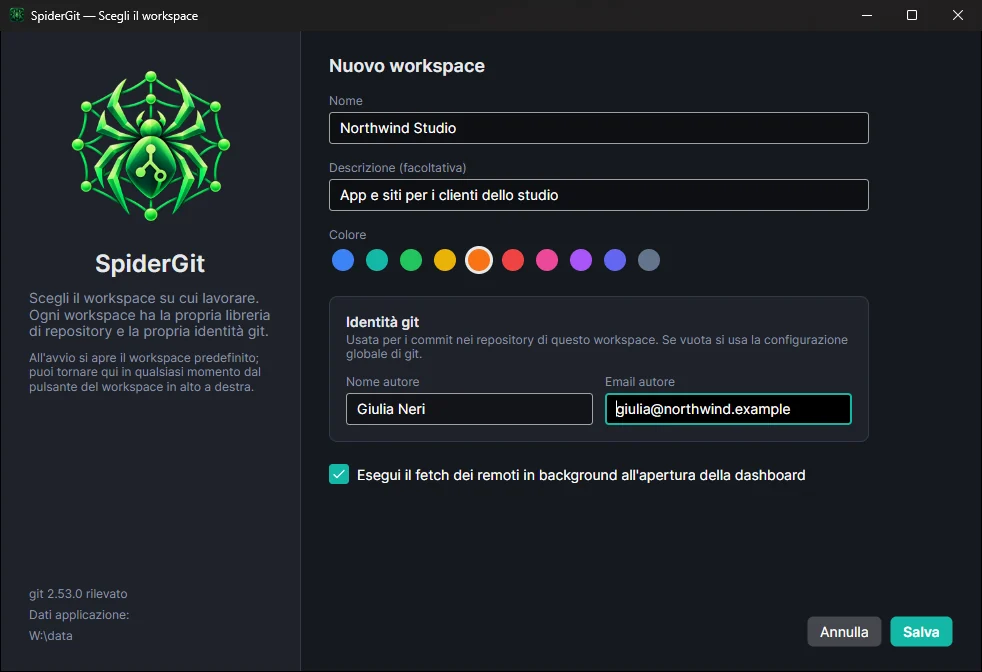Viewport: 982px width, 672px height.
Task: Click the 'Nome autore' label
Action: point(383,381)
